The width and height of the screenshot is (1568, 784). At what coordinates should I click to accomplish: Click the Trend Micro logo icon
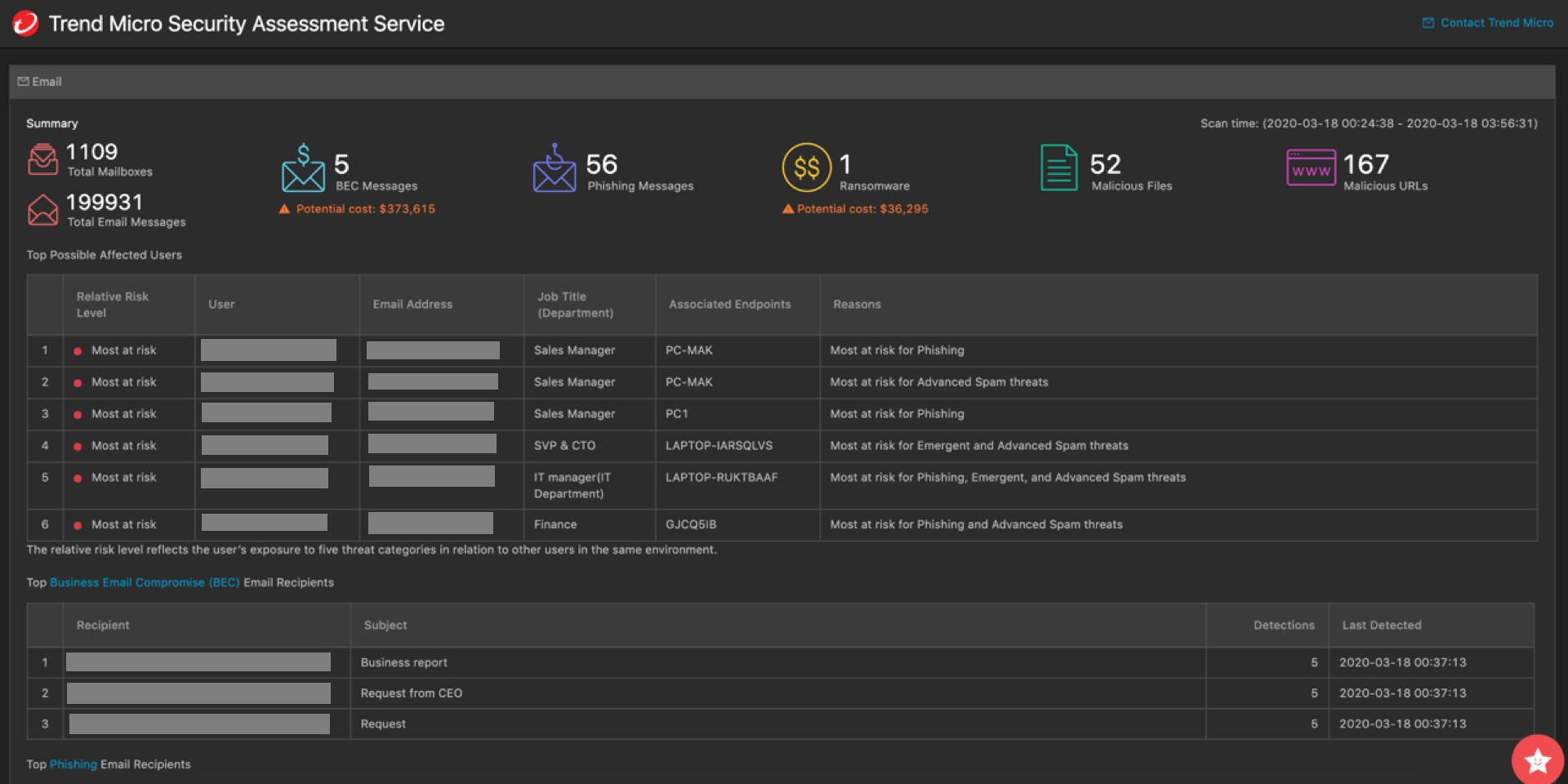tap(25, 24)
